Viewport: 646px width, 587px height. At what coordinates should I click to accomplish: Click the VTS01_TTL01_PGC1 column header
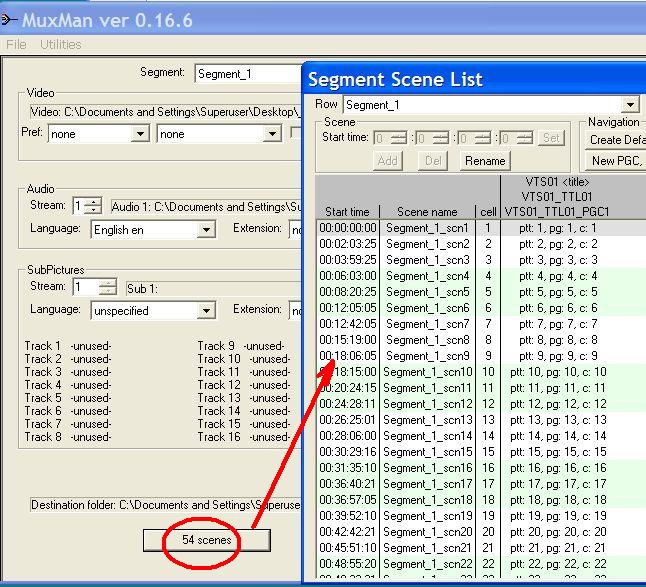557,212
